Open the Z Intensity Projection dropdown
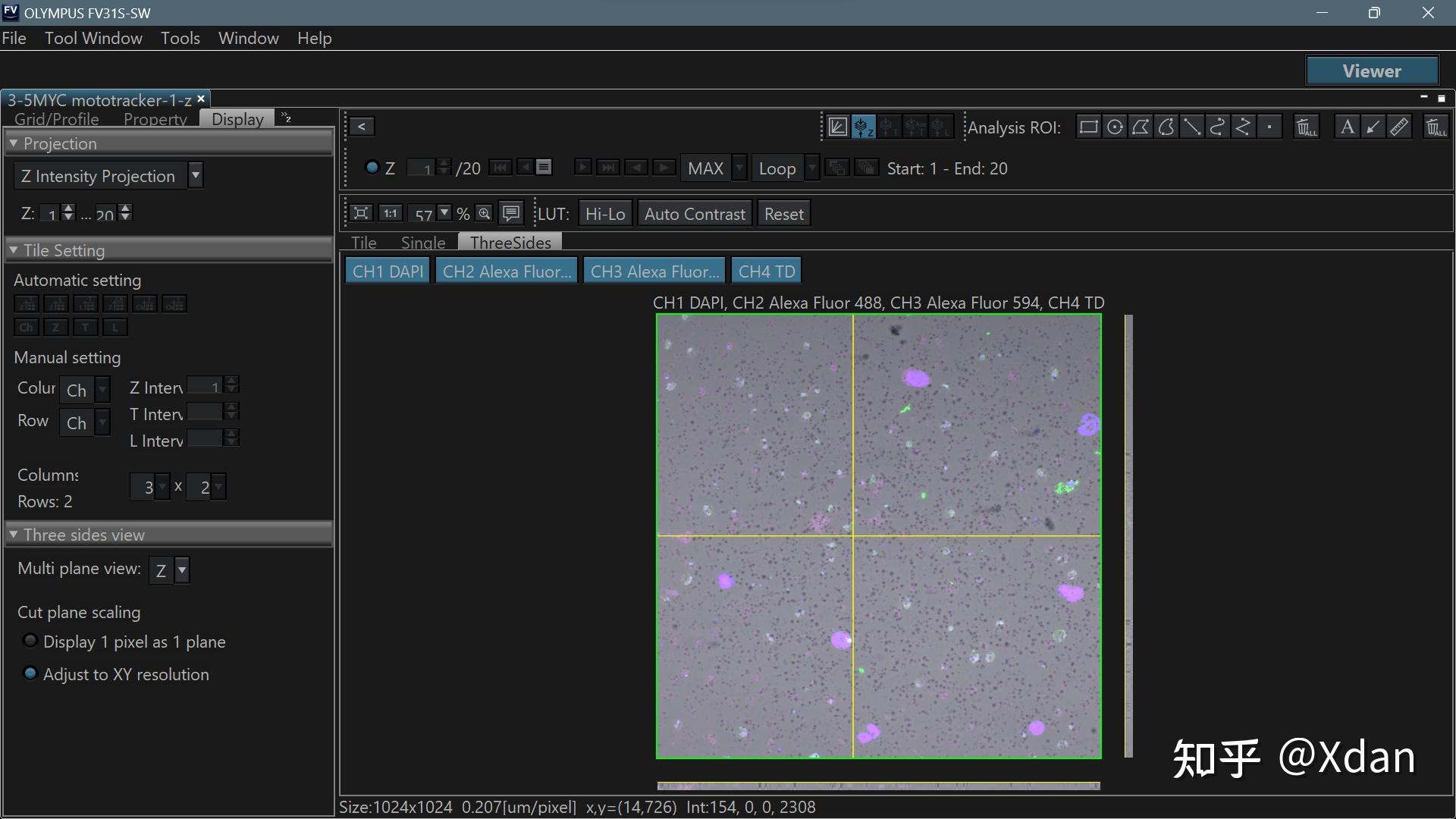Viewport: 1456px width, 819px height. (196, 176)
